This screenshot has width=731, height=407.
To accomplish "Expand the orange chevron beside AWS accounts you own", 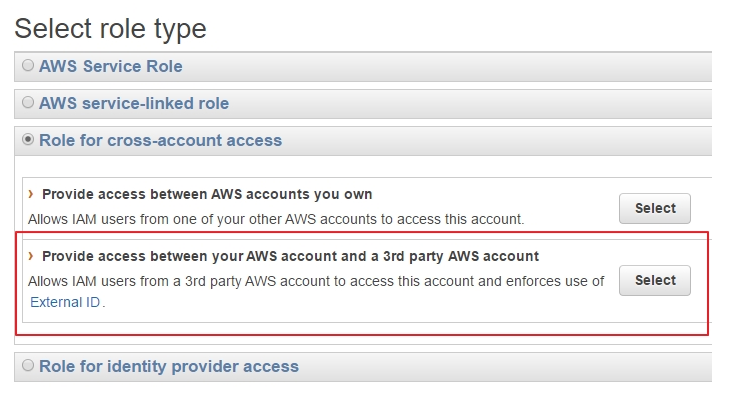I will pyautogui.click(x=31, y=193).
